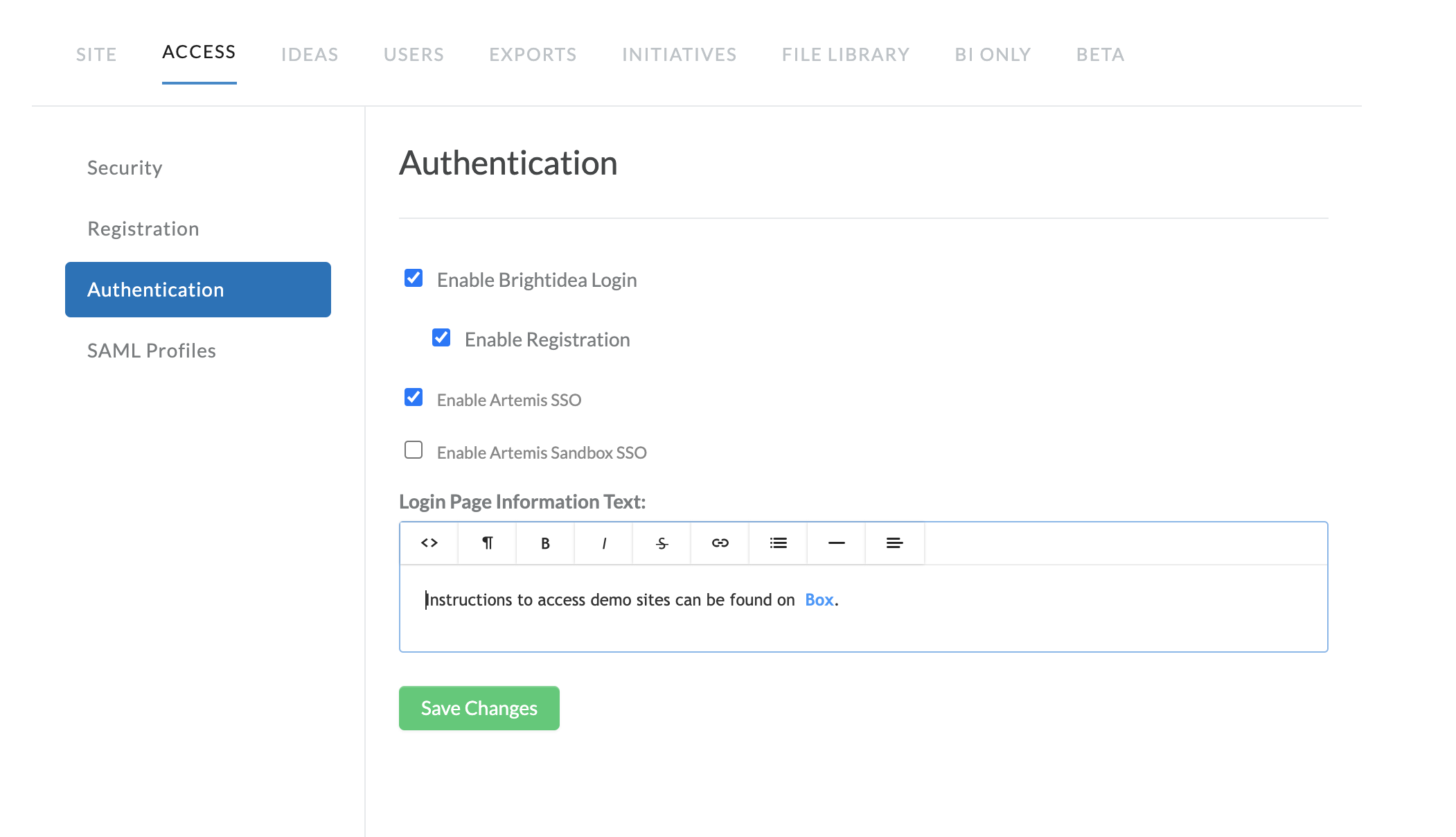Apply bold formatting in editor
Viewport: 1456px width, 837px height.
click(546, 543)
